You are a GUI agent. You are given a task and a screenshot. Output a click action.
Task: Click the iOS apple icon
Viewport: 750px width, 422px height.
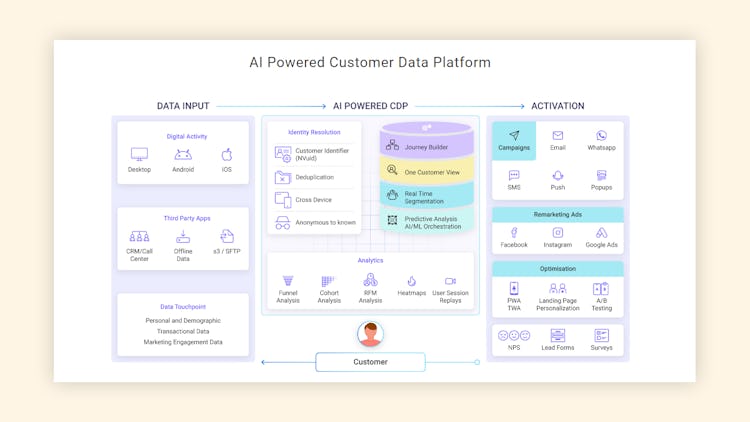point(227,155)
